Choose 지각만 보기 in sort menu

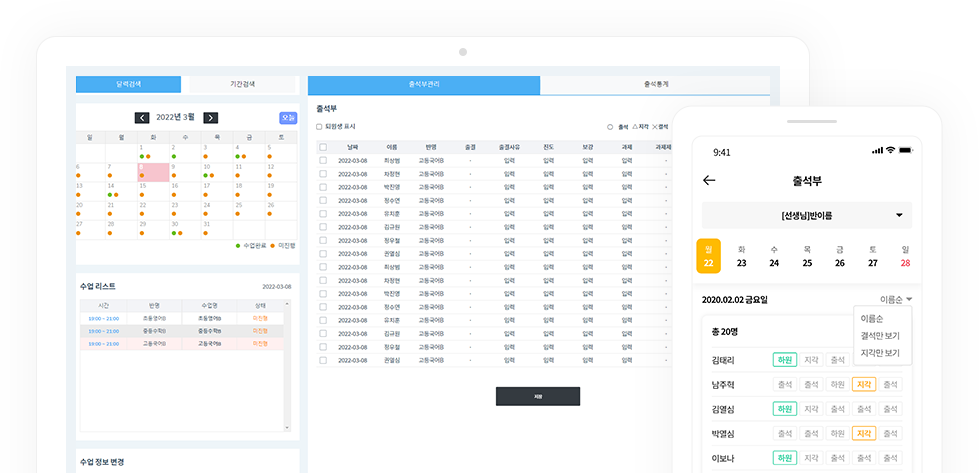[x=880, y=353]
